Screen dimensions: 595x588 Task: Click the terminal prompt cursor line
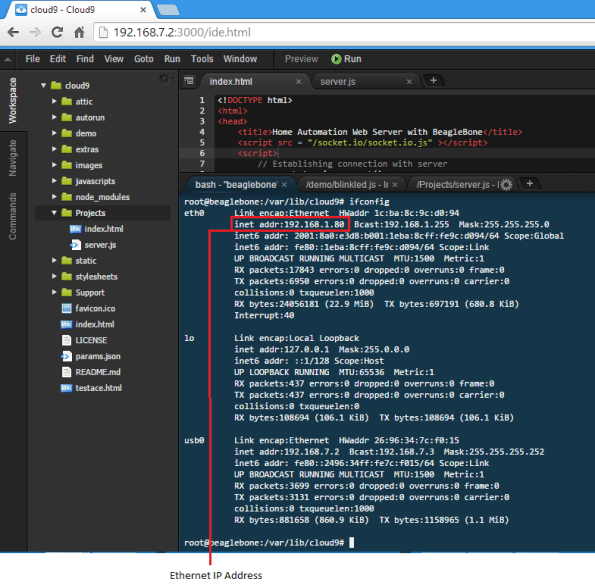(269, 542)
